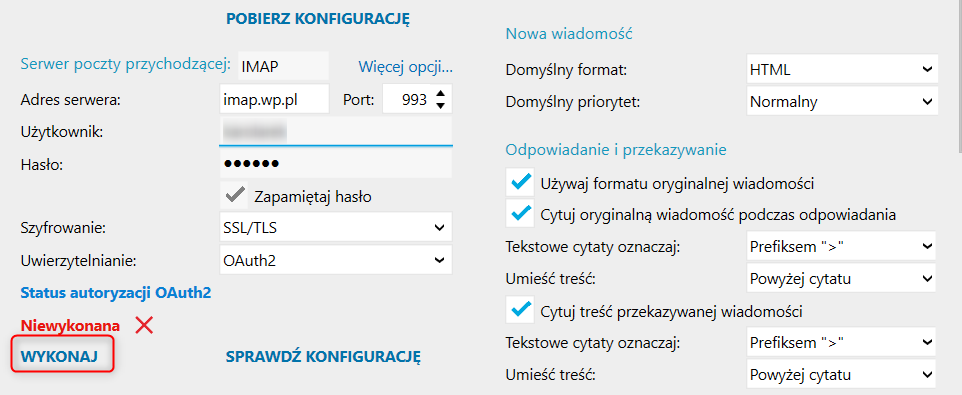
Task: Expand the Domyślny priorytet Normalny dropdown
Action: click(x=842, y=101)
